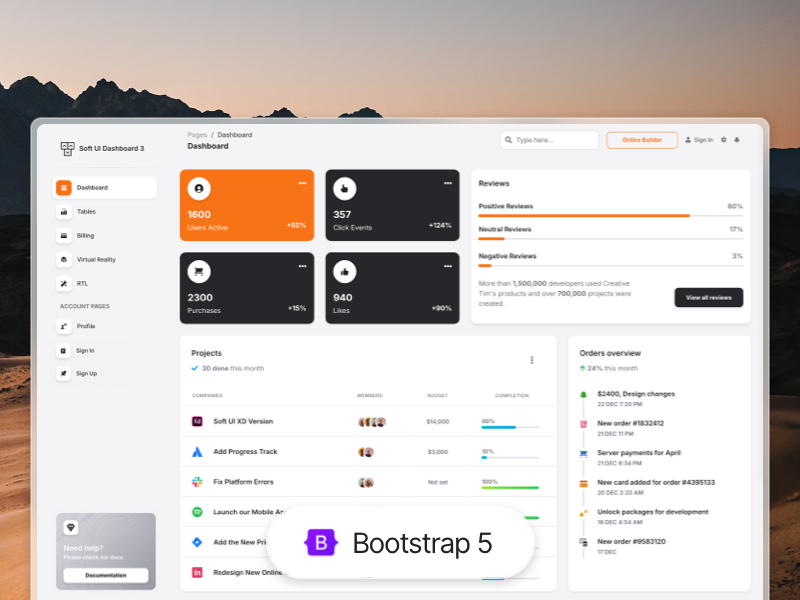800x600 pixels.
Task: Open the Click Events card menu
Action: tap(448, 182)
